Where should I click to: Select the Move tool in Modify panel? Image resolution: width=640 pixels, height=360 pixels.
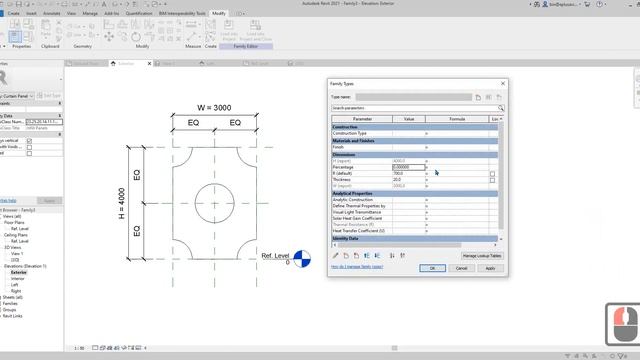[109, 37]
